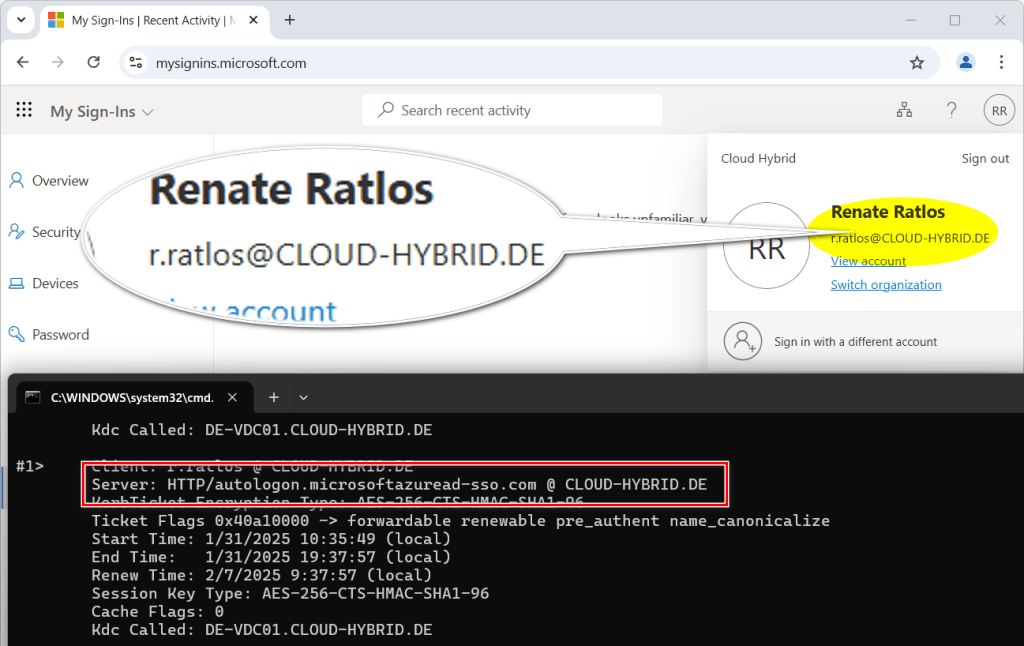The image size is (1024, 646).
Task: Open Chrome's three-dot menu
Action: click(1001, 63)
